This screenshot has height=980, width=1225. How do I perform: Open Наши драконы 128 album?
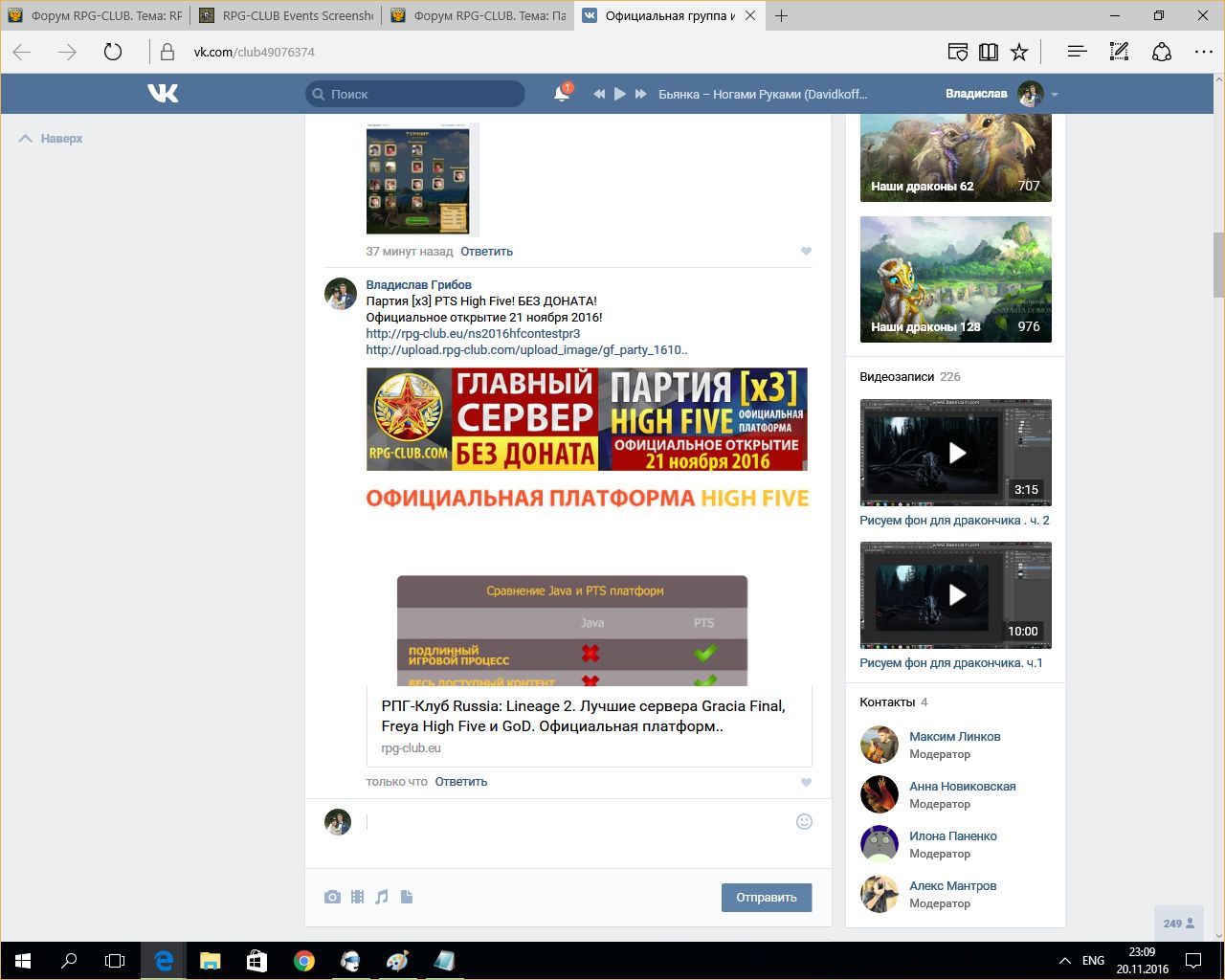coord(955,279)
